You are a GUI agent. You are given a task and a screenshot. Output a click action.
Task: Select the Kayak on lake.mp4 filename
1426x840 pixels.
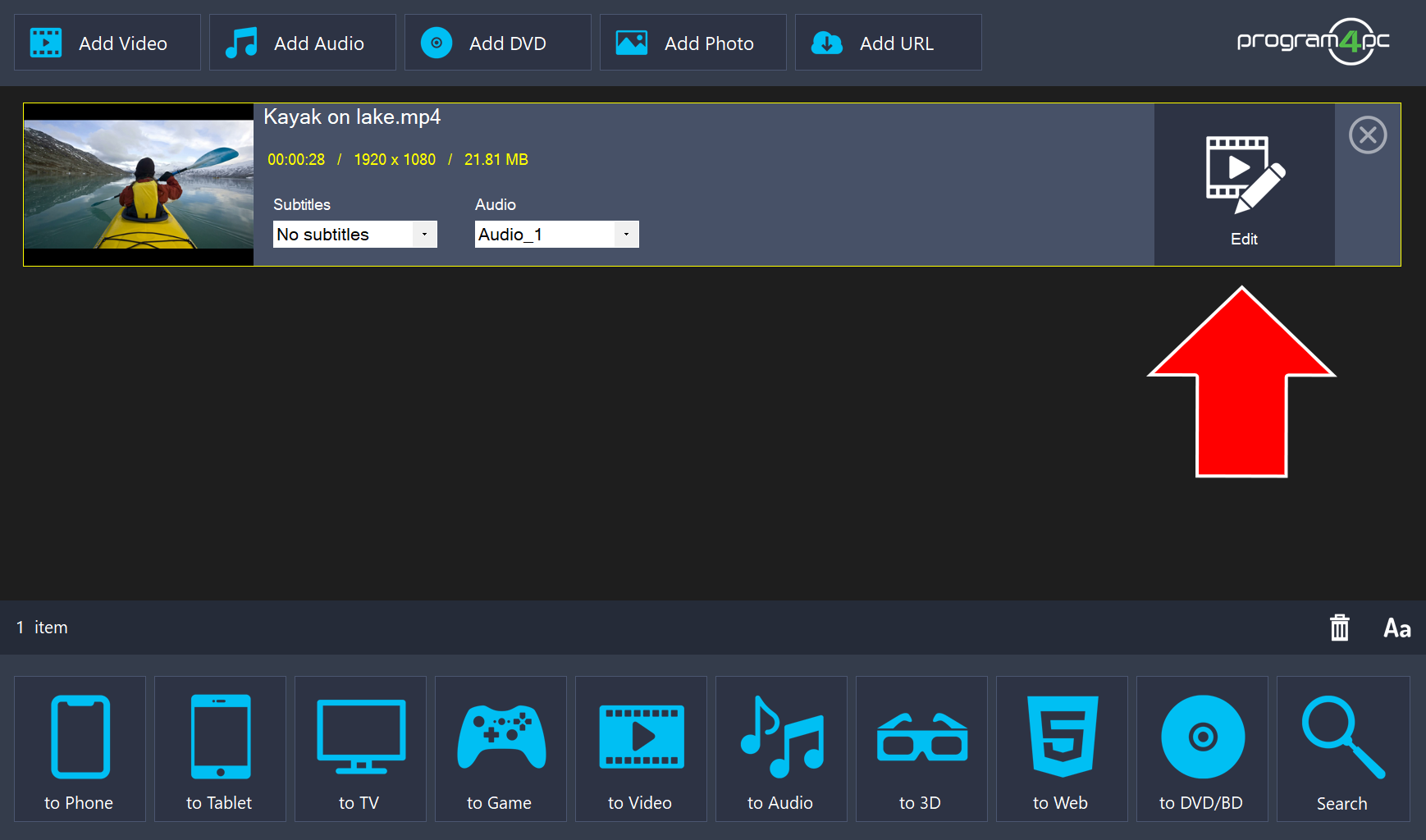tap(352, 117)
